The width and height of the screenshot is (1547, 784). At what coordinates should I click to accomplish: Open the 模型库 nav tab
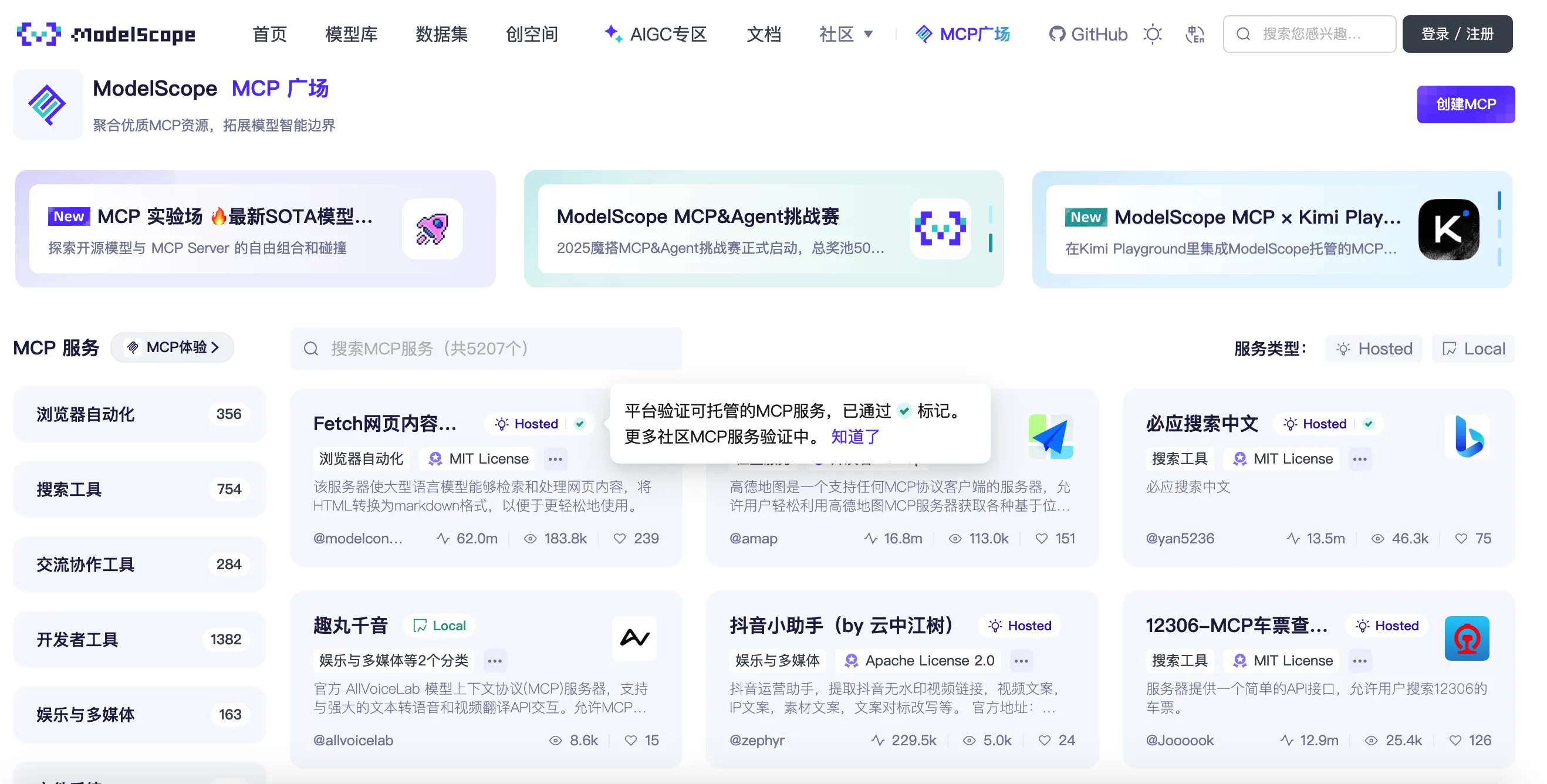pyautogui.click(x=352, y=34)
